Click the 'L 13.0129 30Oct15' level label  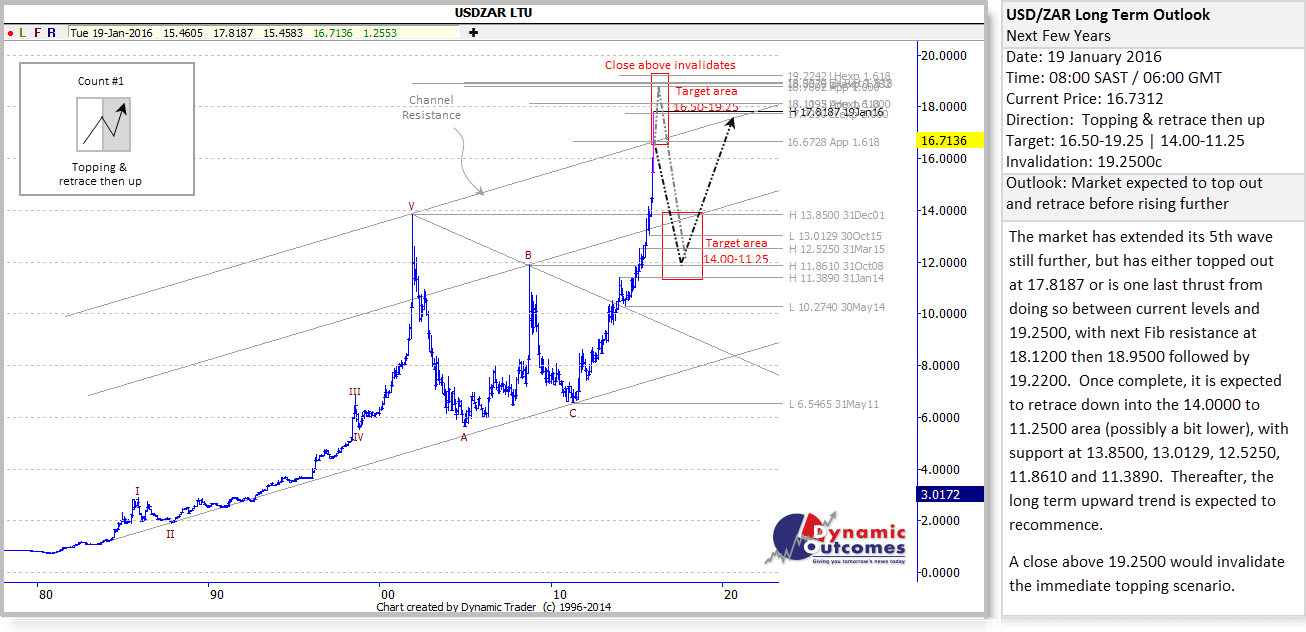click(836, 235)
